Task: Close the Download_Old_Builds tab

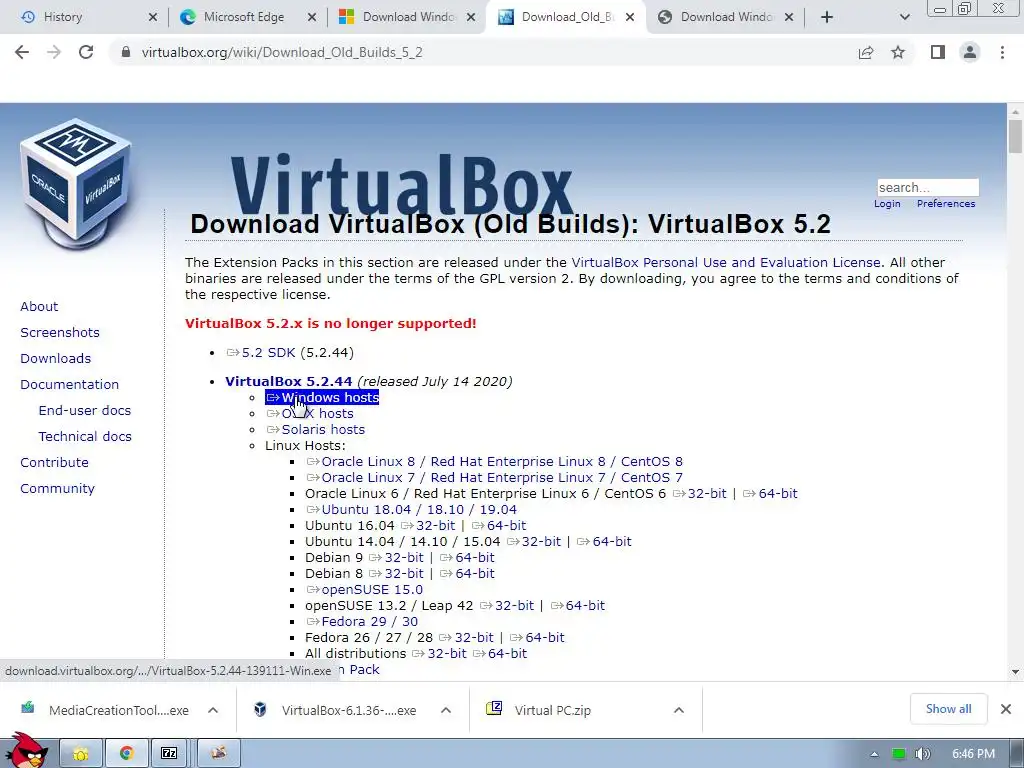Action: pyautogui.click(x=630, y=18)
